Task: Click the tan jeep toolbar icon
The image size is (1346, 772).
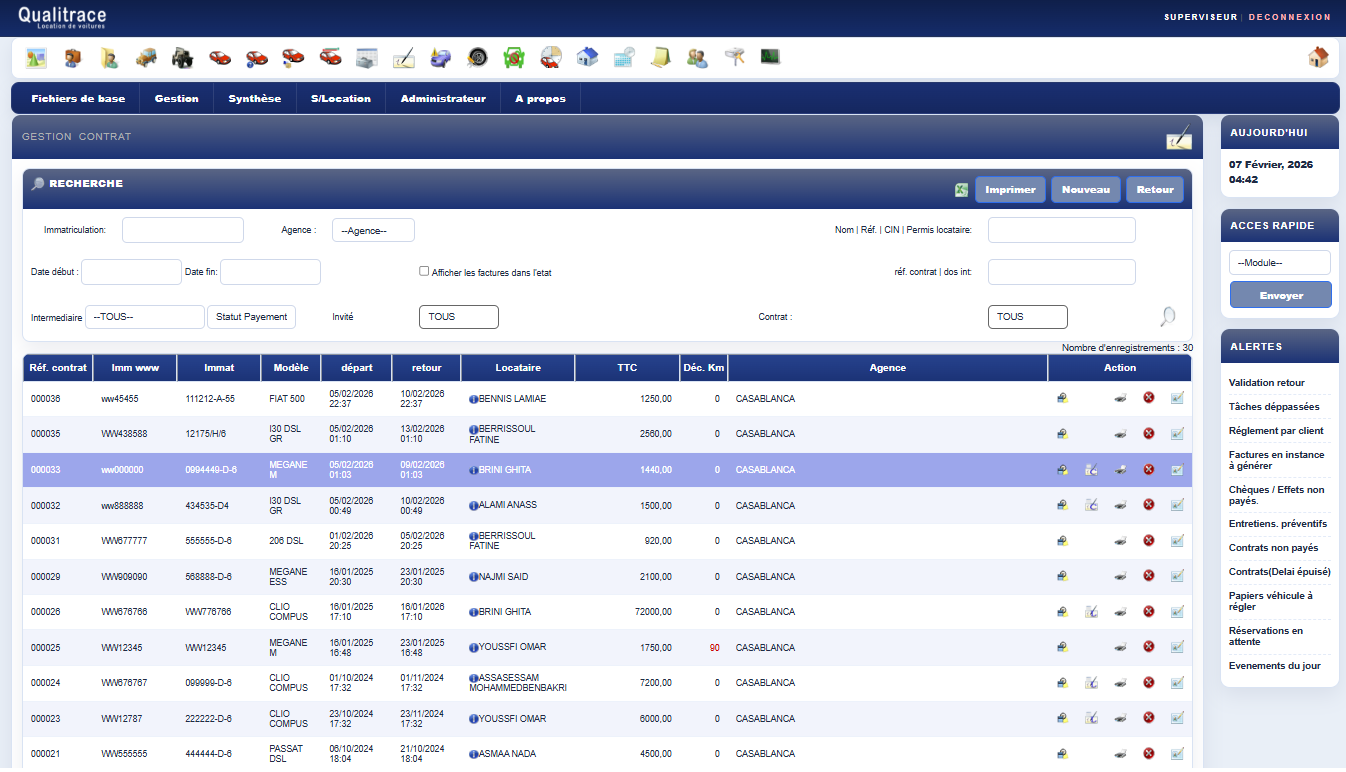Action: point(146,58)
